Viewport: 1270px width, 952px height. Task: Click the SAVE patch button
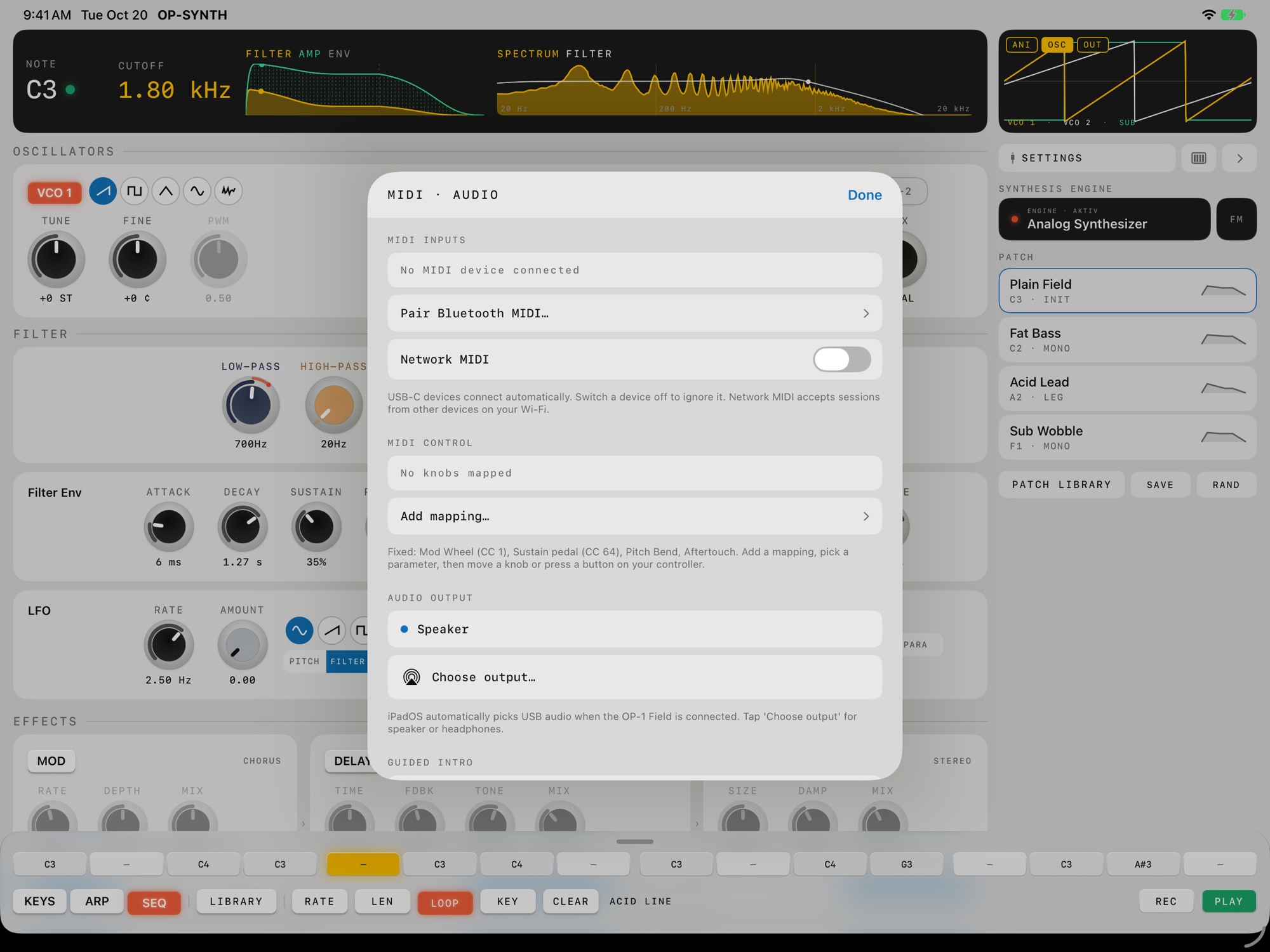pos(1160,485)
